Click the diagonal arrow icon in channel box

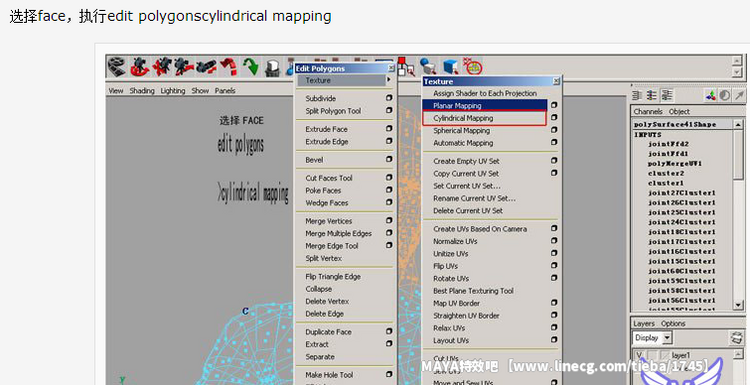[x=739, y=95]
